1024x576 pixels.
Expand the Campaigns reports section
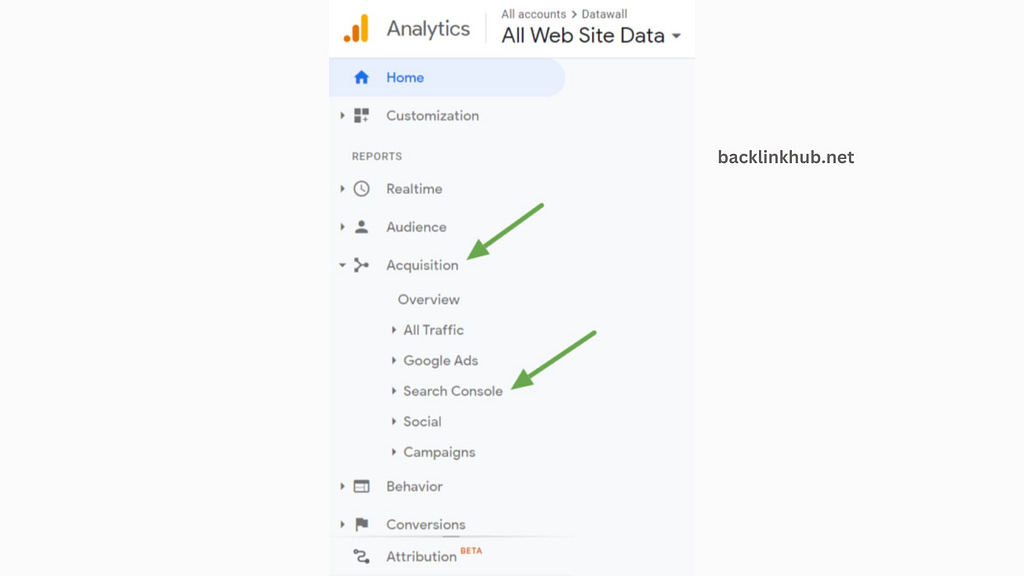394,452
